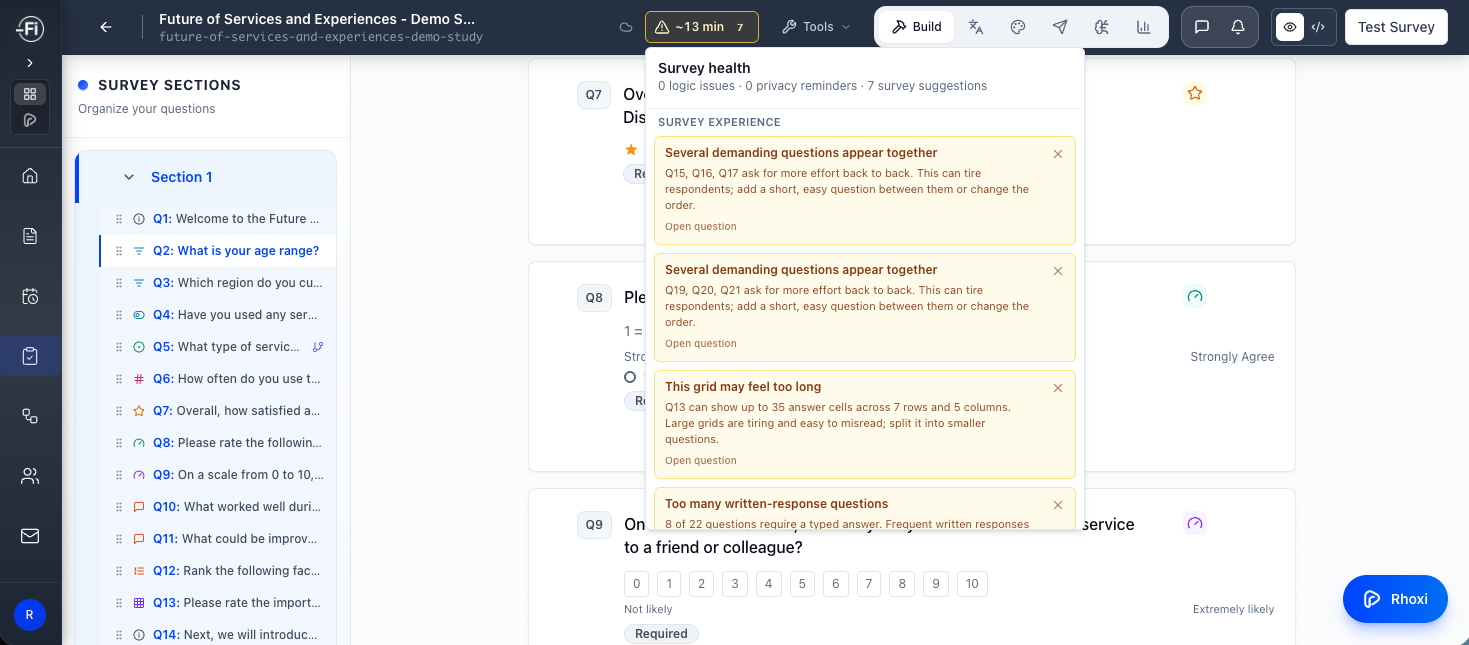Collapse Section 1 in survey sections
This screenshot has height=645, width=1469.
click(129, 177)
